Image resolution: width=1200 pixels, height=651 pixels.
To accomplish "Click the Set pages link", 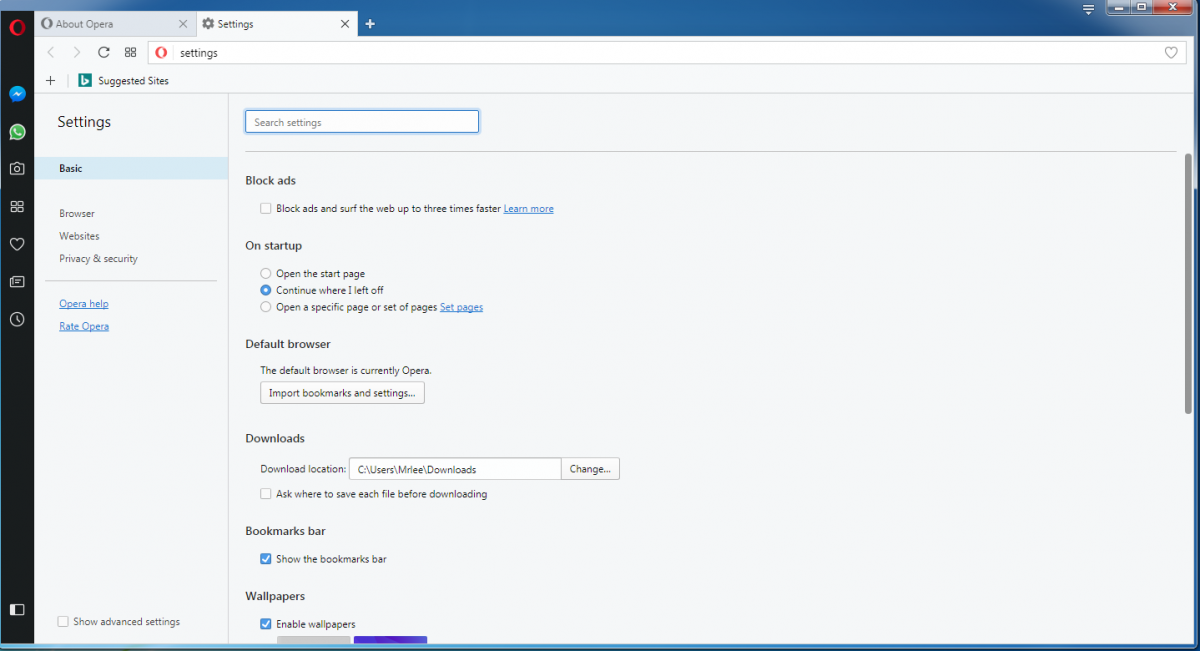I will pos(461,308).
